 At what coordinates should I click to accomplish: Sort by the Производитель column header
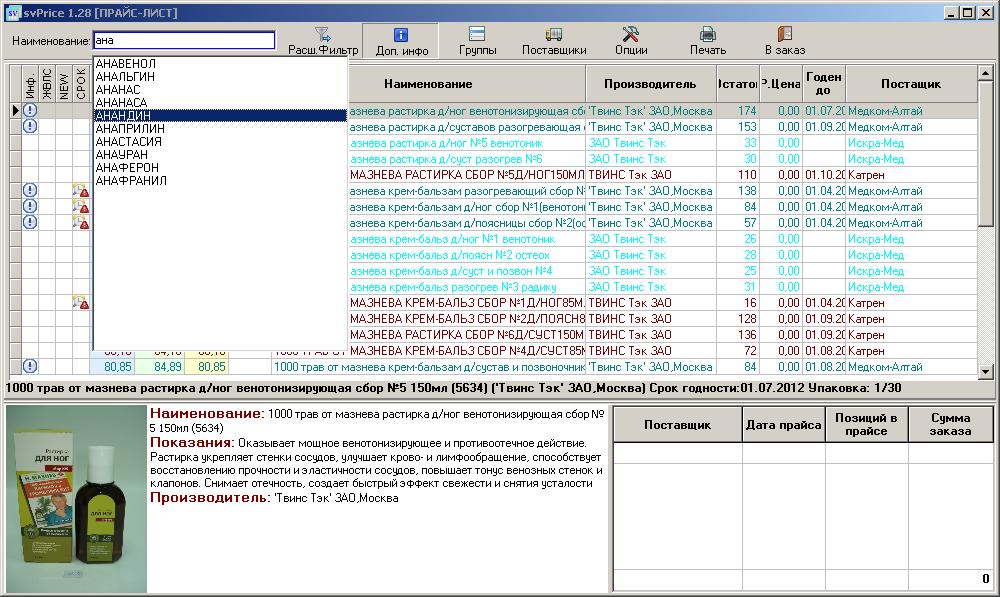click(650, 85)
